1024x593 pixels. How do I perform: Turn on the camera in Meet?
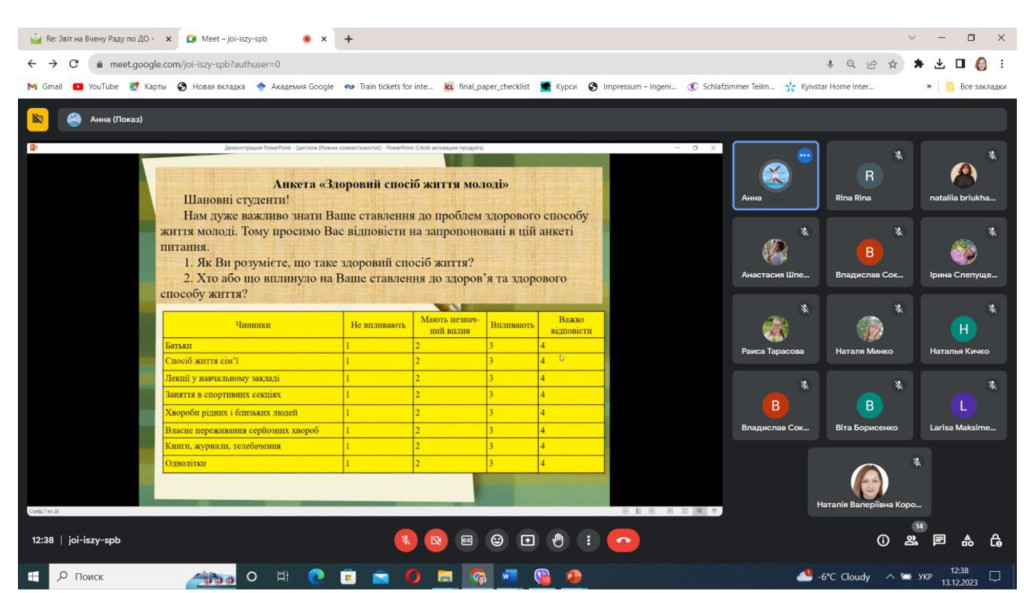pyautogui.click(x=436, y=540)
